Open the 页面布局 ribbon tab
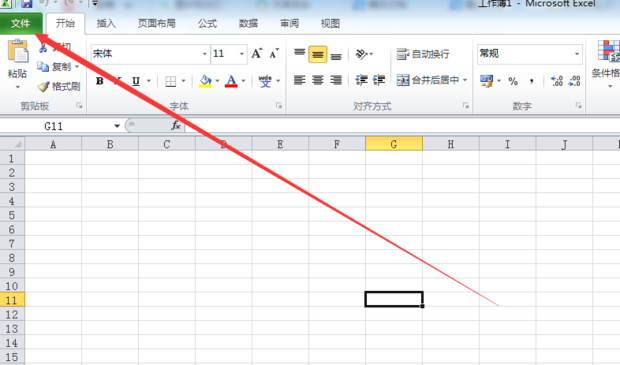This screenshot has height=365, width=620. (x=157, y=24)
